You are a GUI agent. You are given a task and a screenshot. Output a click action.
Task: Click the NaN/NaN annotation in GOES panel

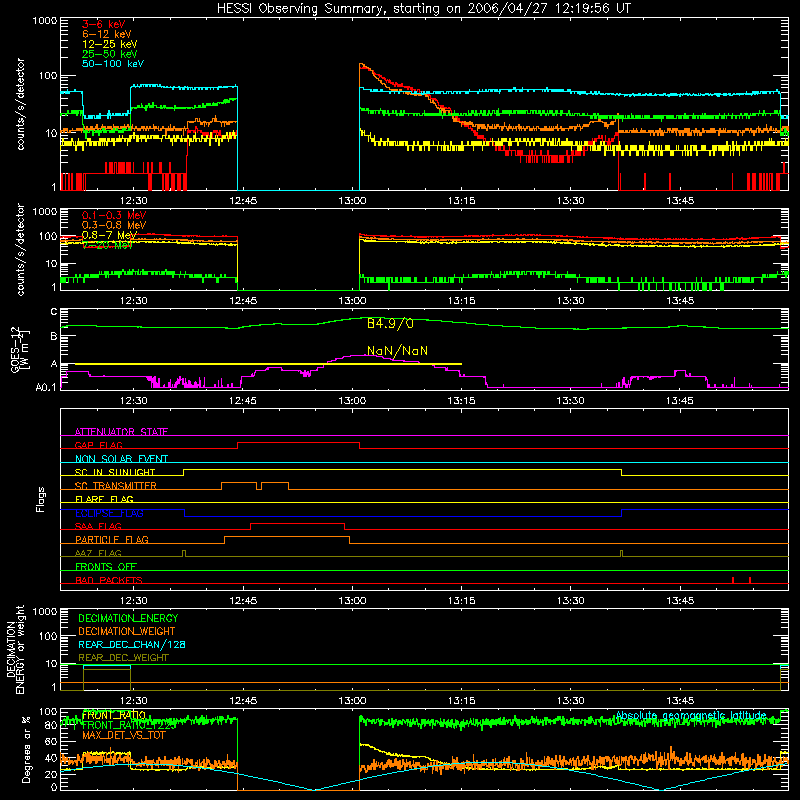tap(397, 351)
